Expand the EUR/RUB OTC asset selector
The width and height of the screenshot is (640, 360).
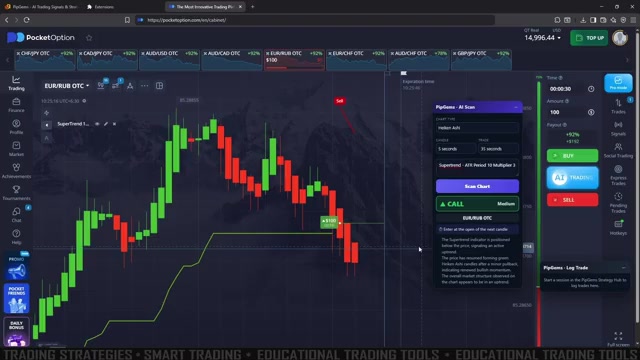67,86
